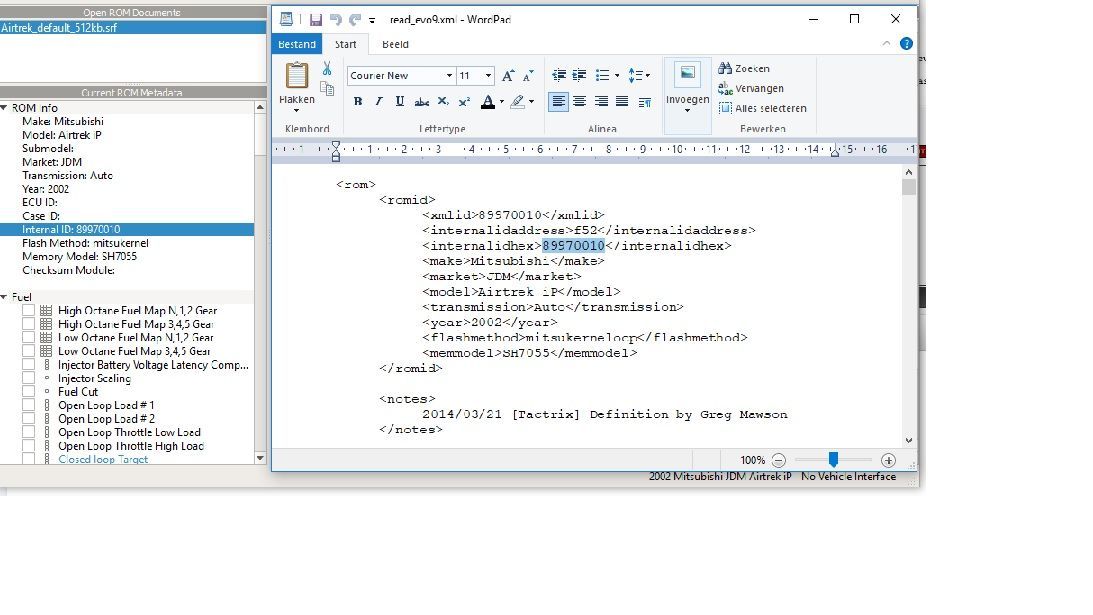Click Alles selecteren button
1093x615 pixels.
click(x=762, y=108)
